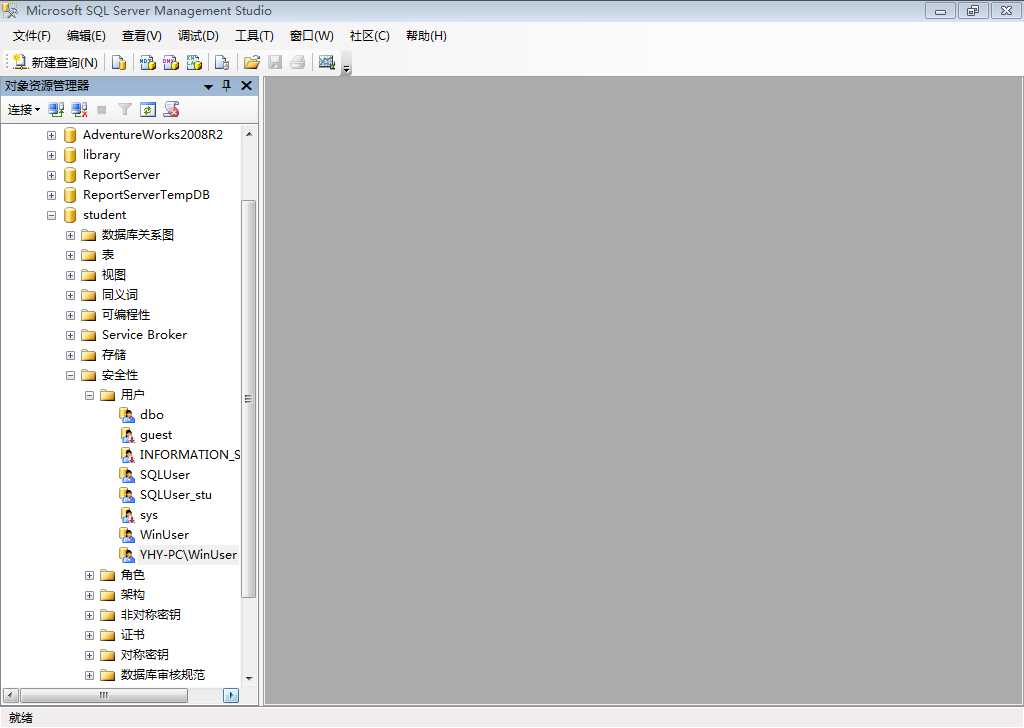Expand the 表 tables folder
Screen dimensions: 1024x728
[x=71, y=255]
